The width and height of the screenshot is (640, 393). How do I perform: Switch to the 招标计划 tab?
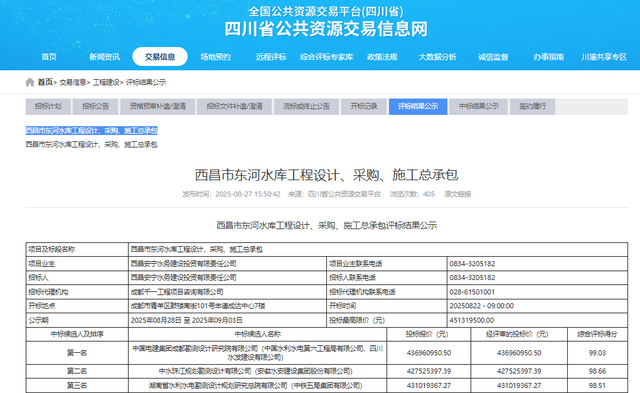click(x=48, y=107)
